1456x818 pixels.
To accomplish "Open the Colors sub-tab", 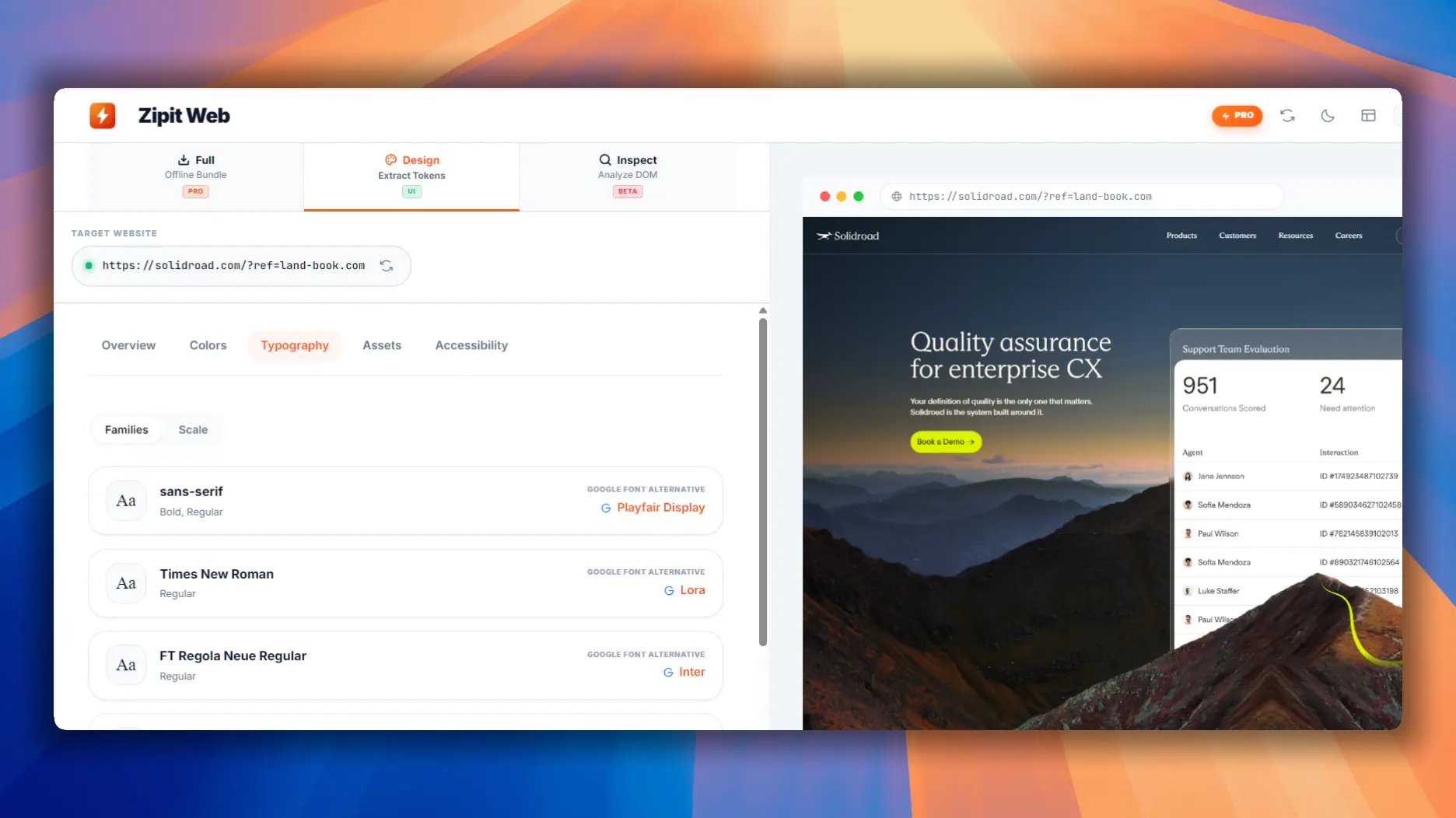I will click(x=208, y=345).
